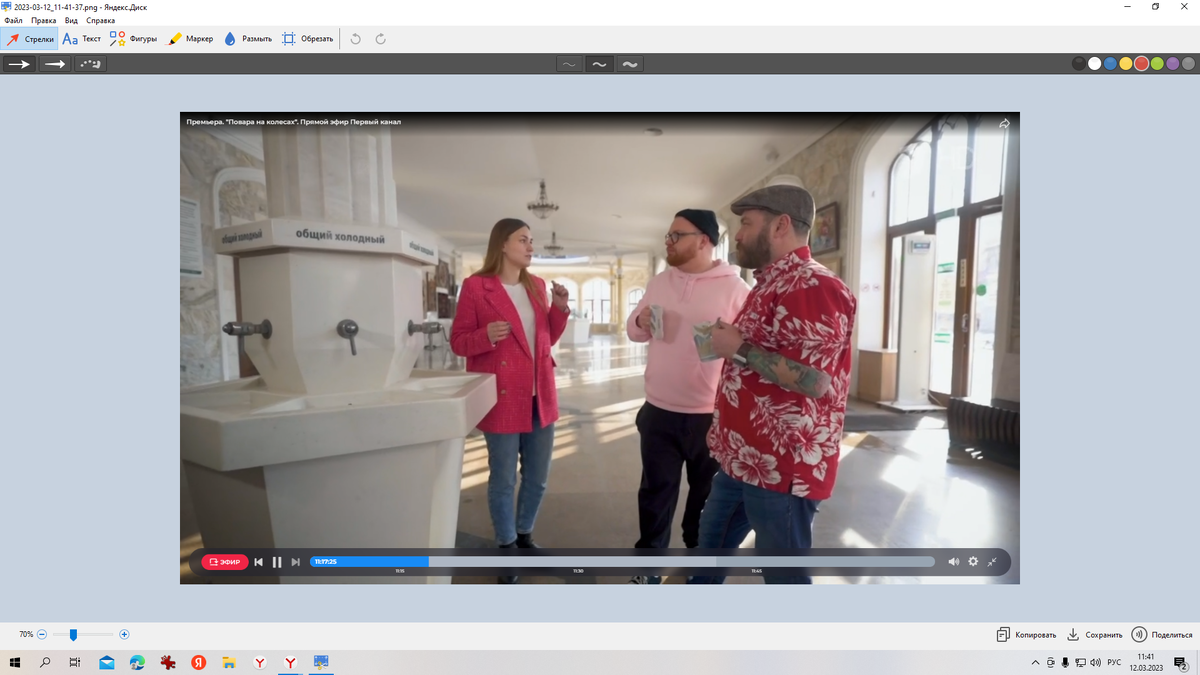Click the Поделиться share button
Image resolution: width=1200 pixels, height=675 pixels.
click(1162, 635)
